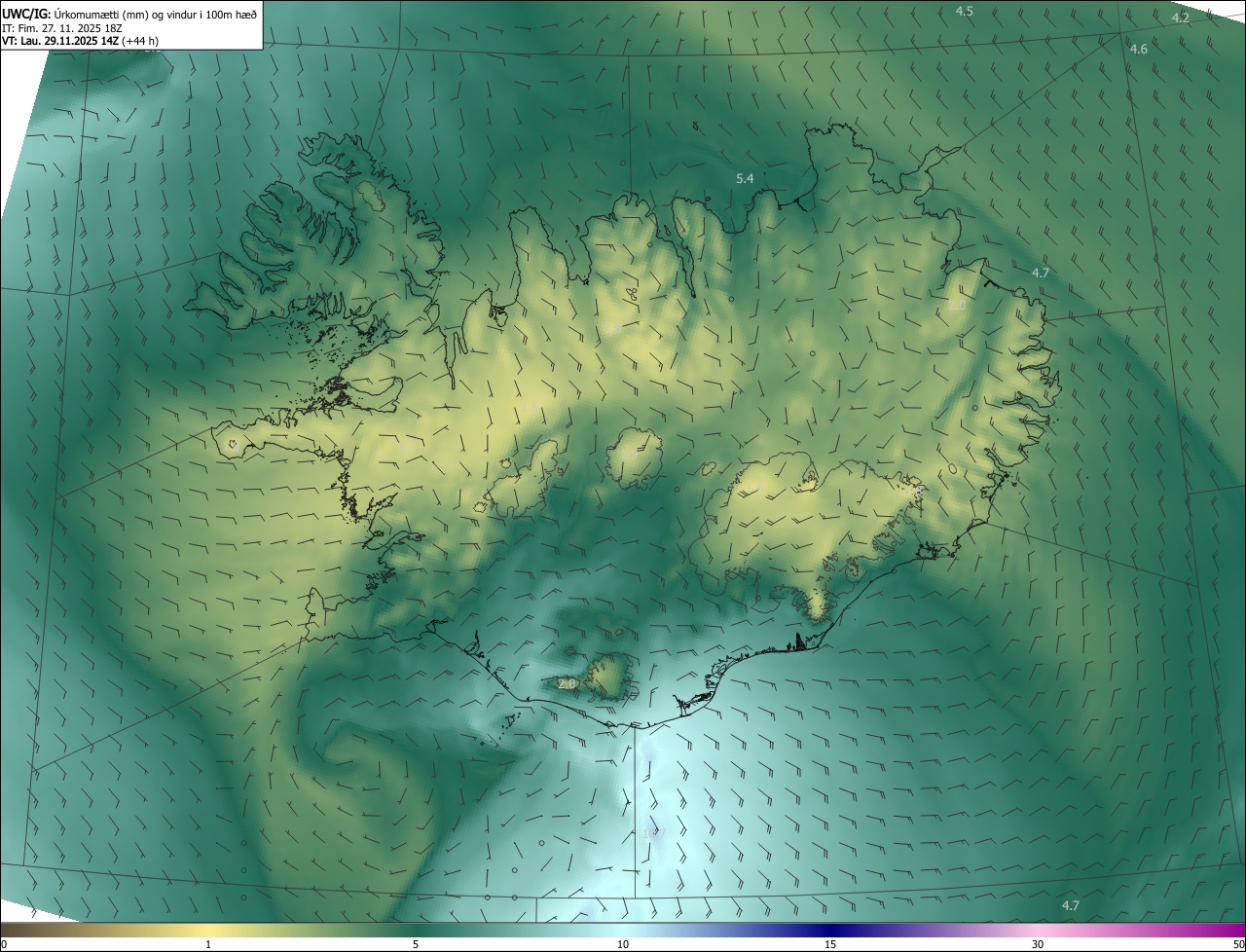
Task: Click the colorbar tick label '10'
Action: pos(623,944)
